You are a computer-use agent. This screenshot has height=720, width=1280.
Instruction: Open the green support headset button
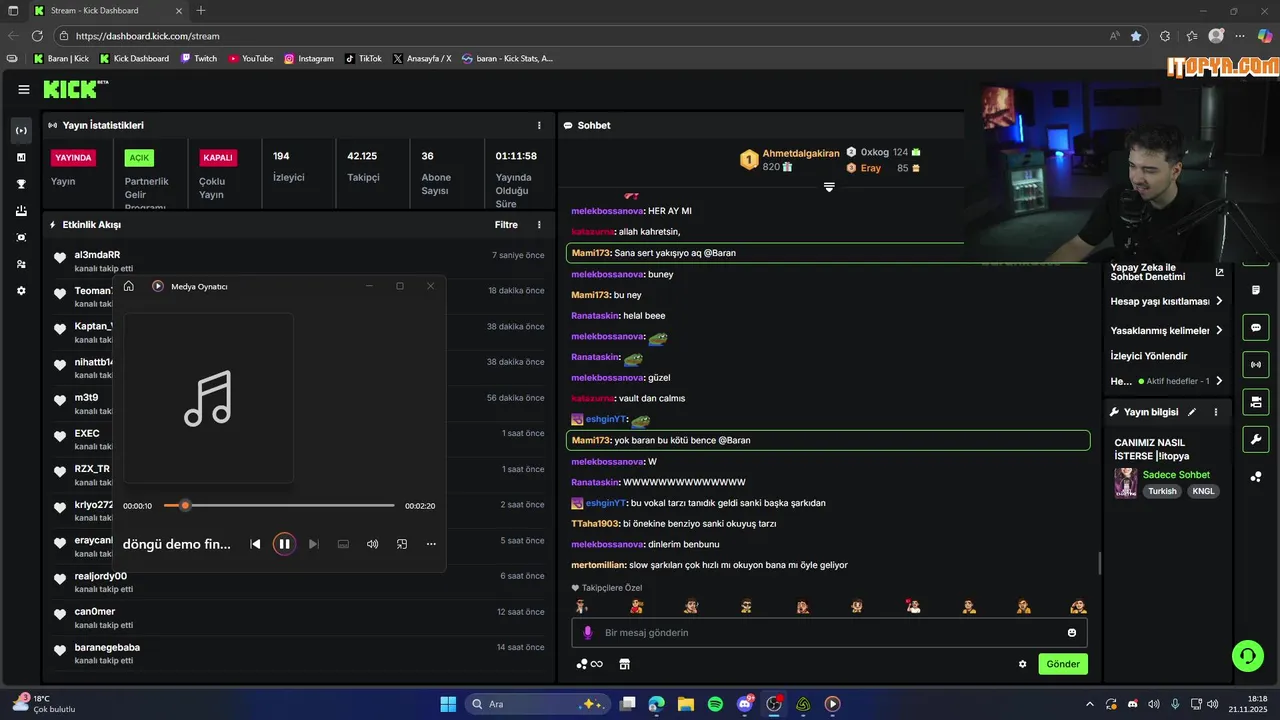click(1248, 656)
